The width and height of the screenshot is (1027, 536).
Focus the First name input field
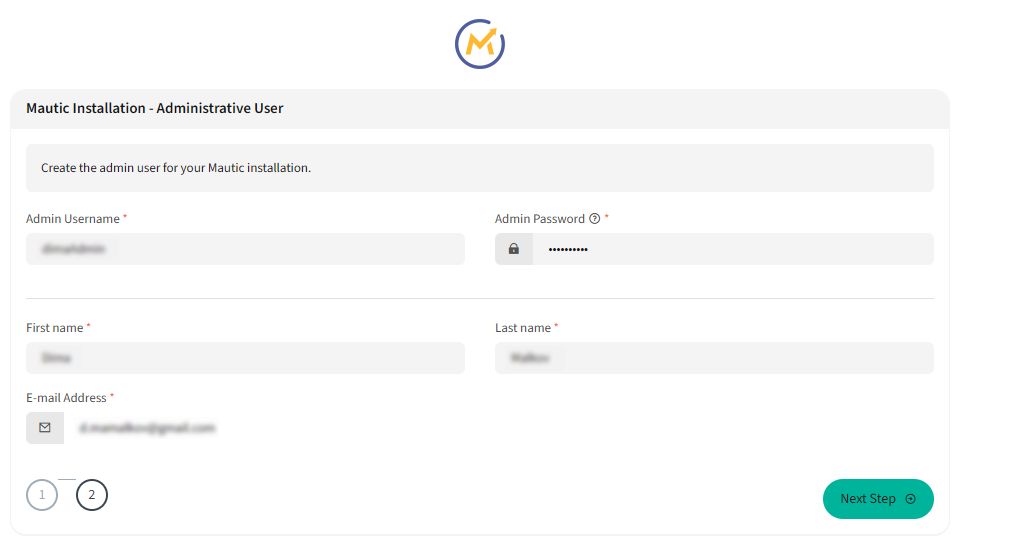coord(246,358)
